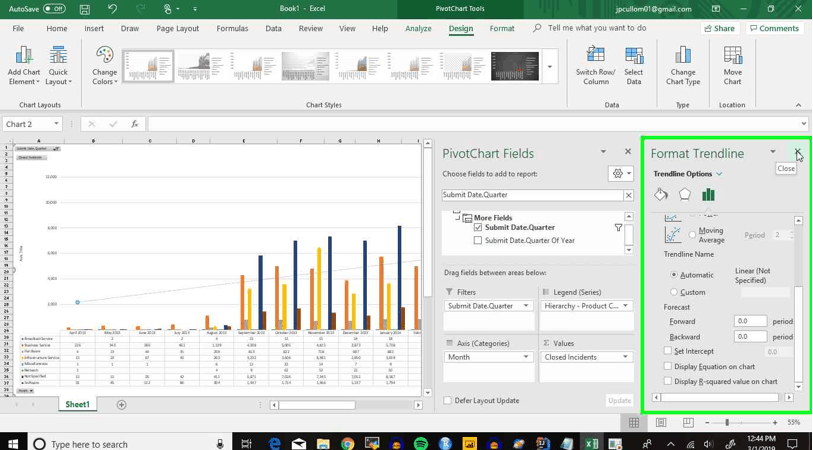The image size is (813, 450).
Task: Click the Share button
Action: [x=720, y=29]
